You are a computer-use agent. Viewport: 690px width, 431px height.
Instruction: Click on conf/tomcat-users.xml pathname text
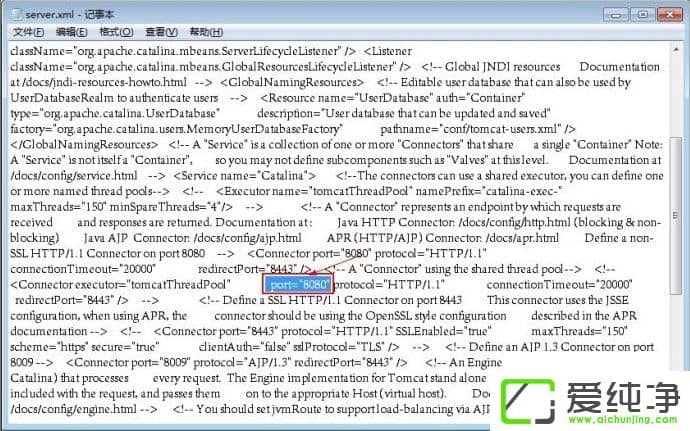[x=510, y=129]
